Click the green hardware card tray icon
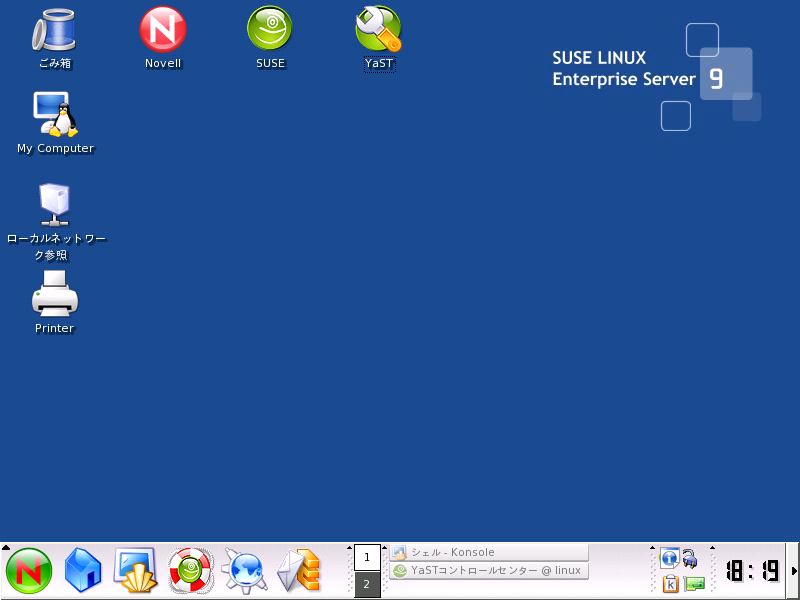The height and width of the screenshot is (600, 800). [694, 583]
